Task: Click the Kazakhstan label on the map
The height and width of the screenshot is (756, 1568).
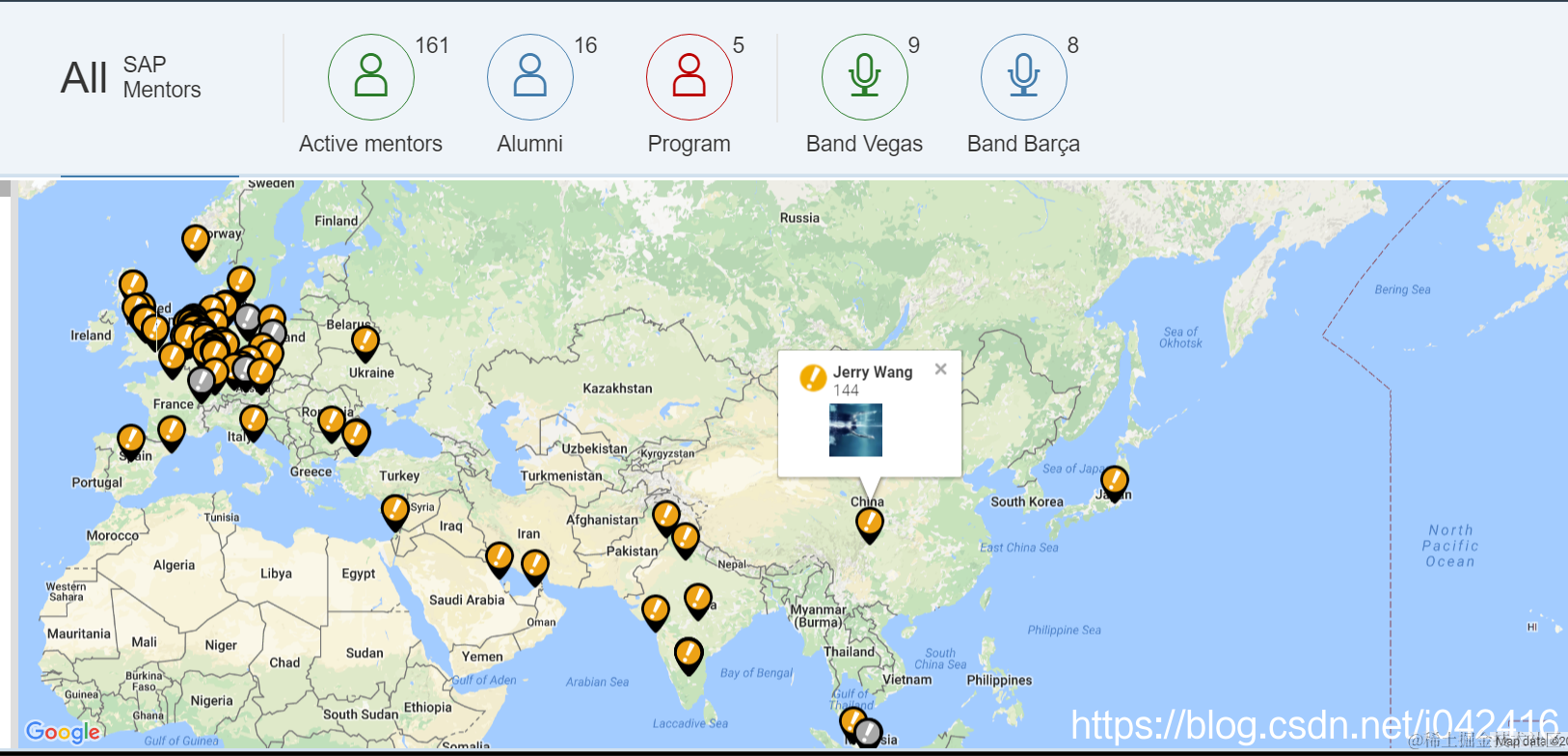Action: pyautogui.click(x=617, y=389)
